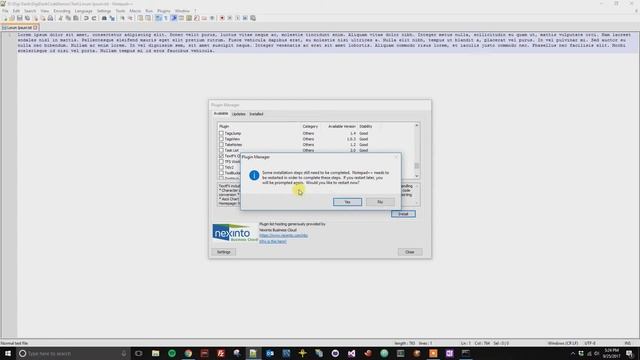The height and width of the screenshot is (360, 640).
Task: Open the Windows Start menu
Action: coord(8,353)
